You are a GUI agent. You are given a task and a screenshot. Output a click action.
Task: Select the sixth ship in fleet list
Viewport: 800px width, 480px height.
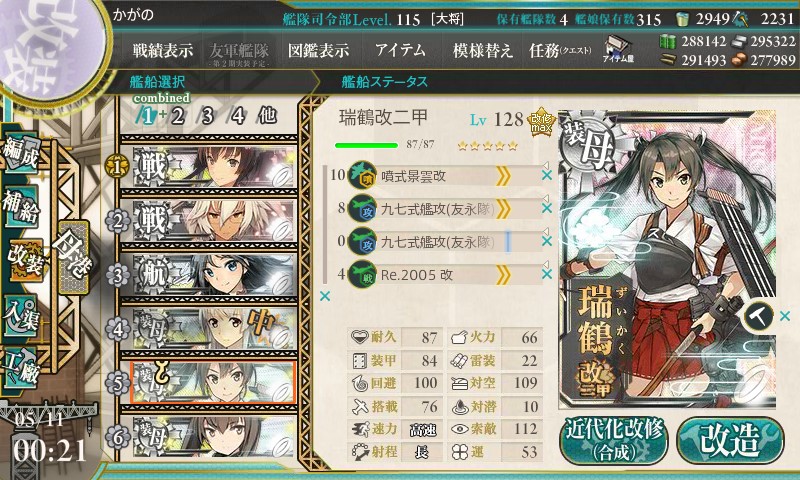209,436
